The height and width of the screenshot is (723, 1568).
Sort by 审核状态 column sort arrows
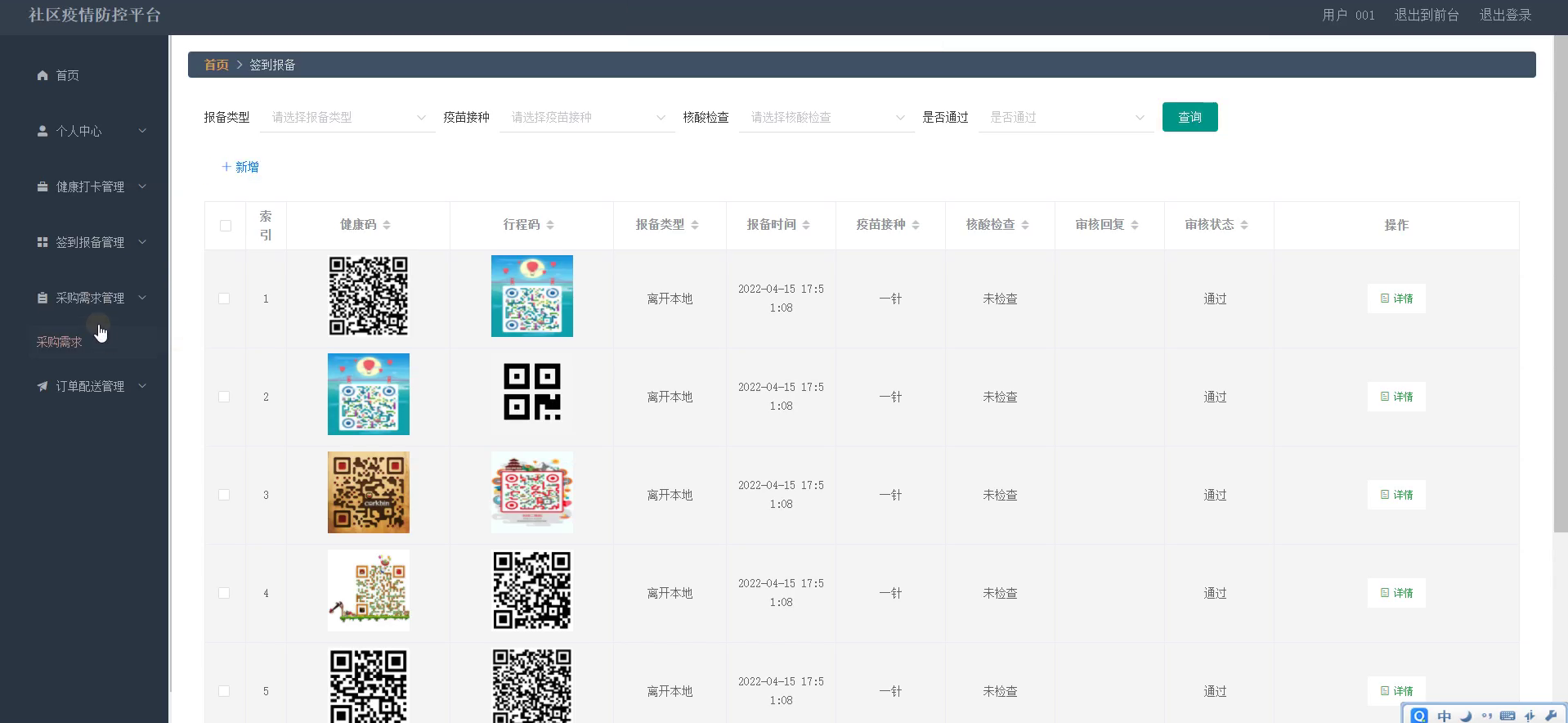[1244, 225]
